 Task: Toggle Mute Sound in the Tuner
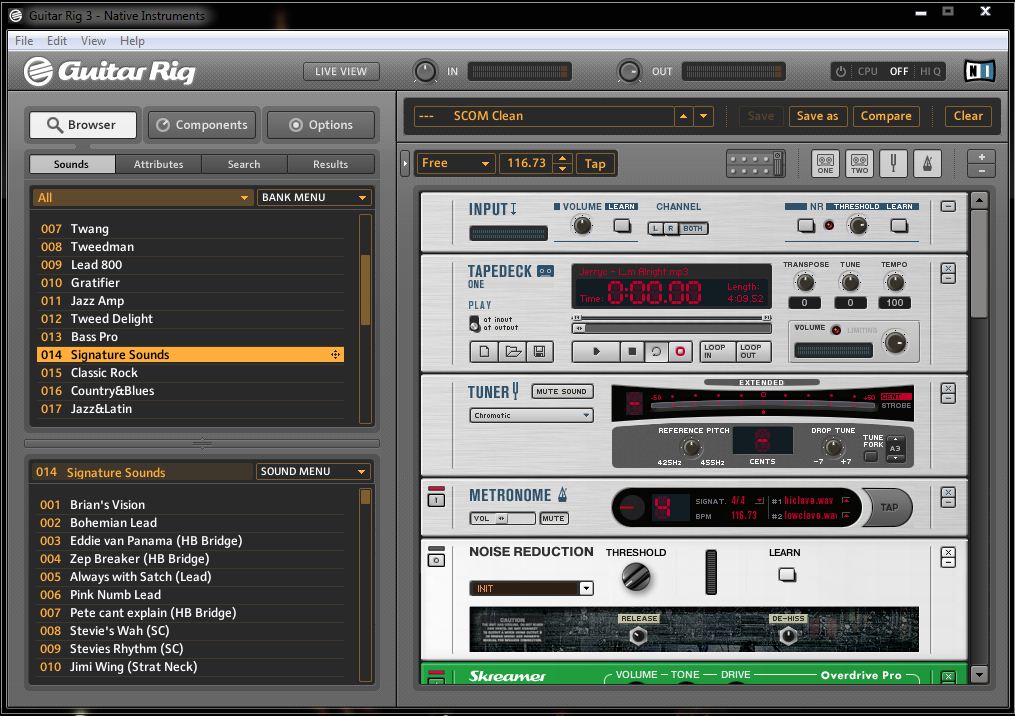561,391
